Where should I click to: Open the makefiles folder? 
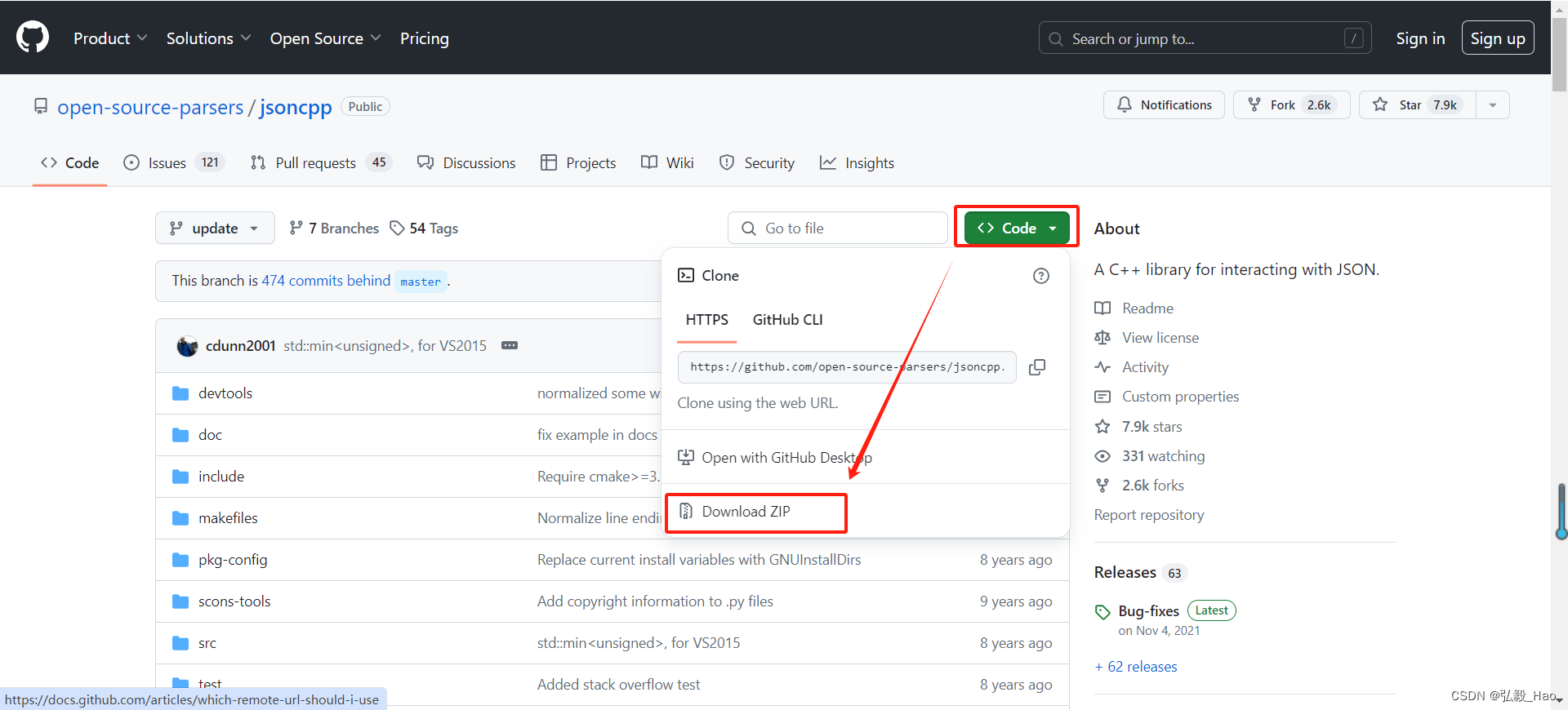click(228, 518)
